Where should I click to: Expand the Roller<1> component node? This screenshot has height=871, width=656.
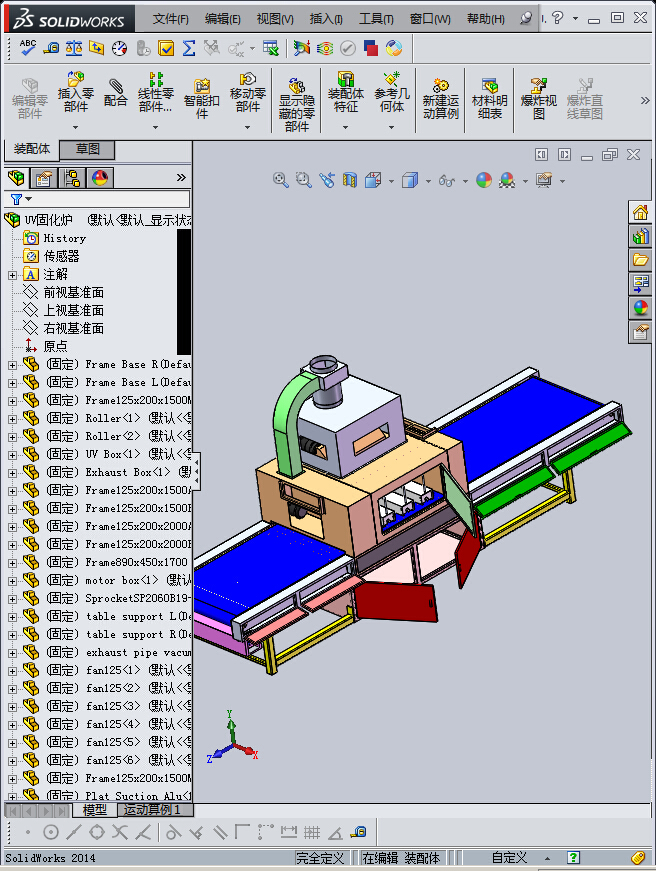pyautogui.click(x=12, y=419)
